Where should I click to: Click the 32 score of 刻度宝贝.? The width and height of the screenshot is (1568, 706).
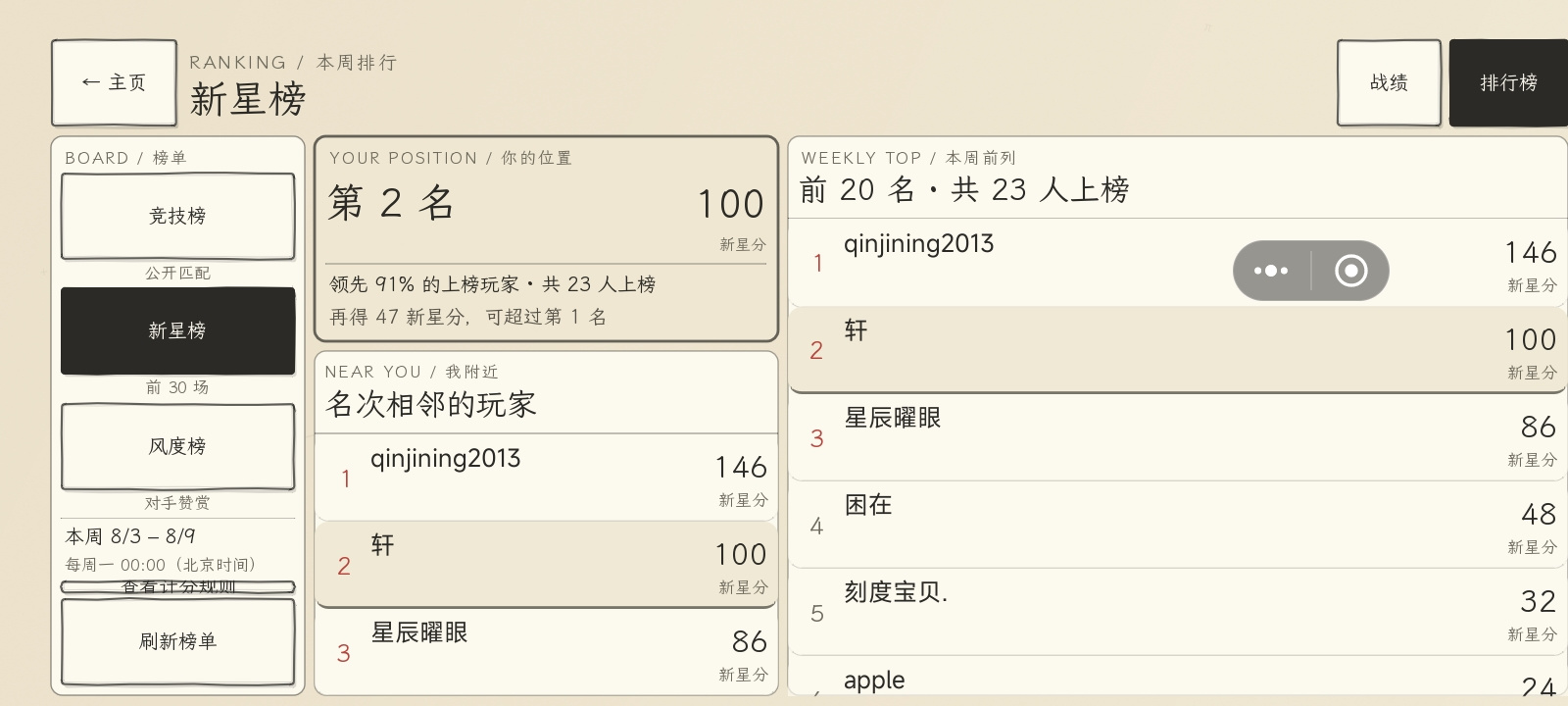tap(1539, 601)
